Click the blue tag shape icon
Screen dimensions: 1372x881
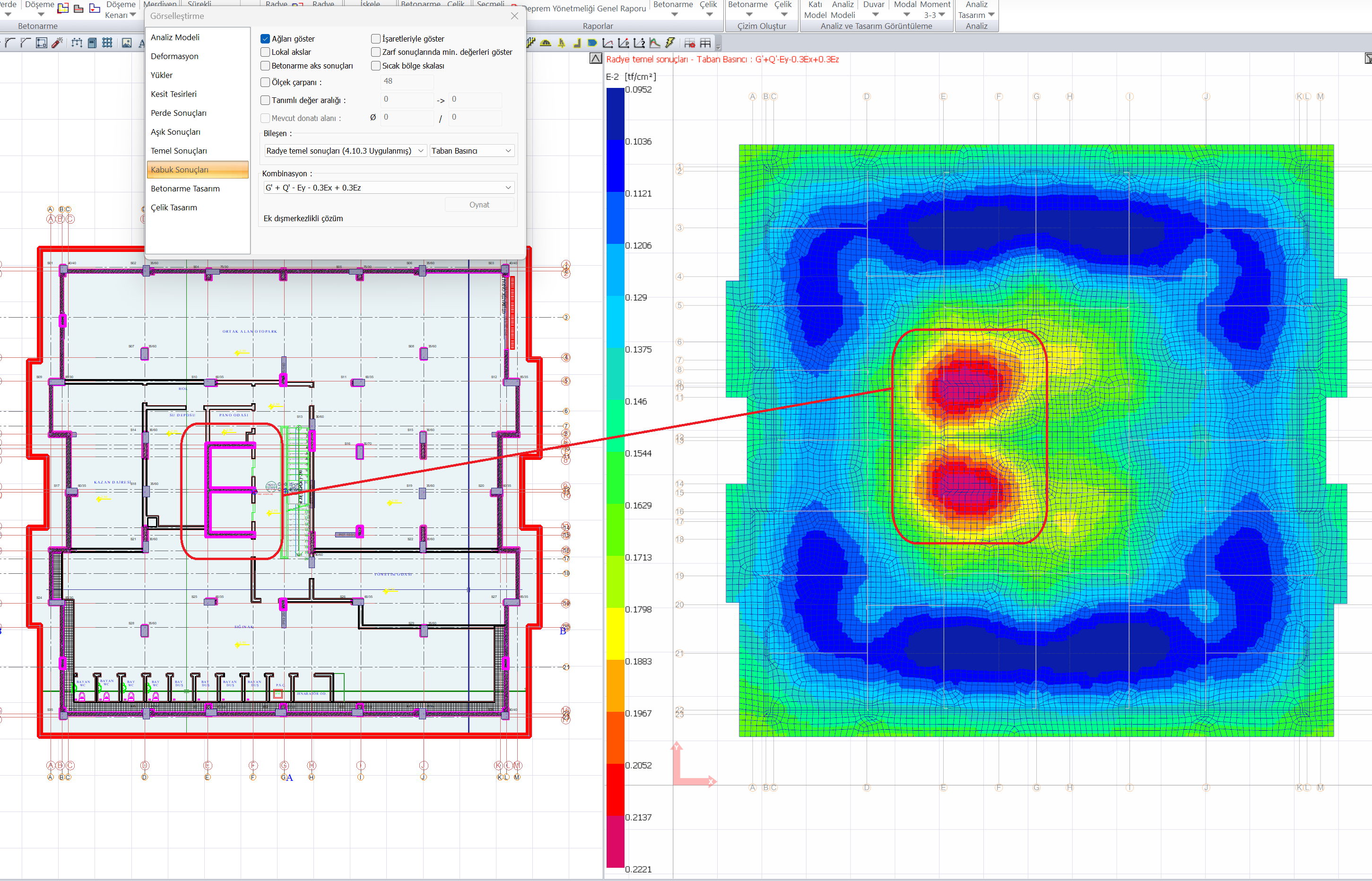[x=592, y=43]
